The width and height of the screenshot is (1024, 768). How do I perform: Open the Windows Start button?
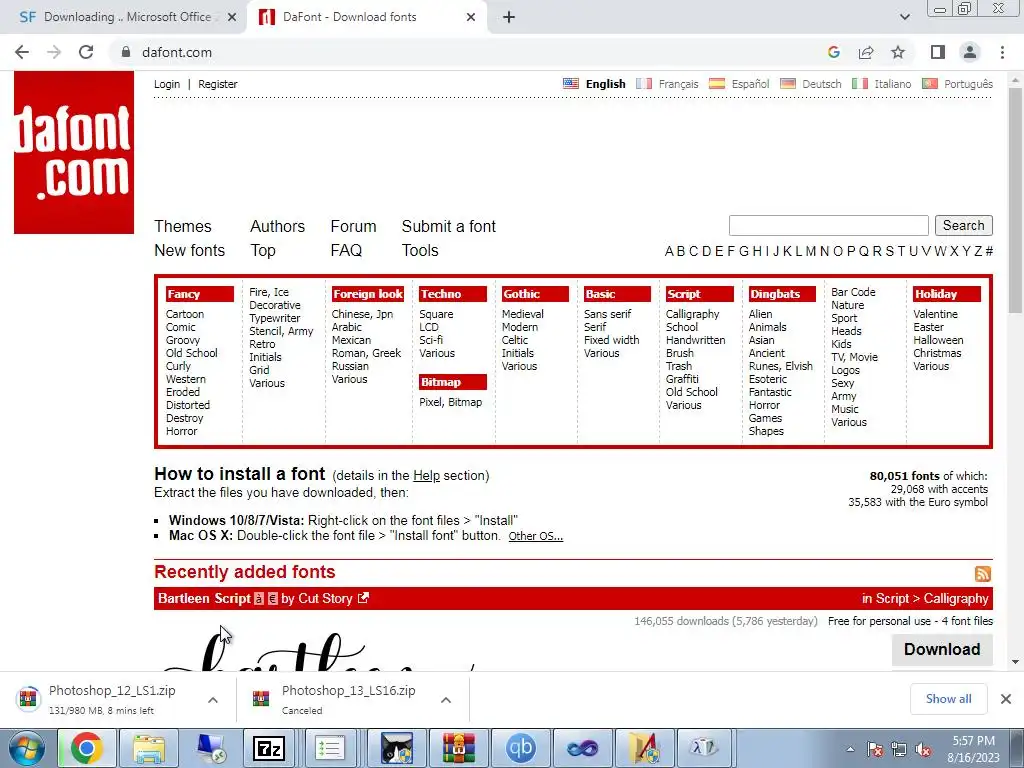click(x=26, y=748)
